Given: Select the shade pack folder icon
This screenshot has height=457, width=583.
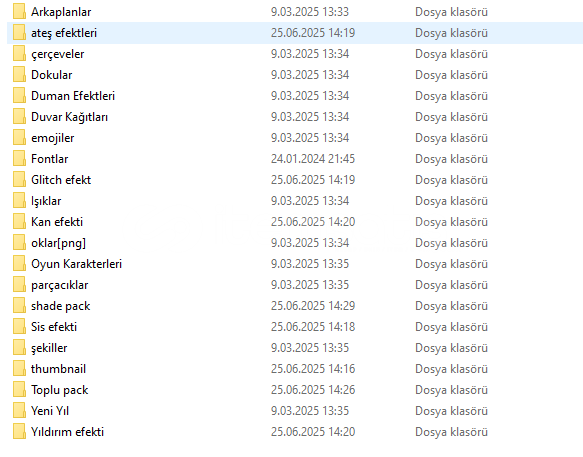Looking at the screenshot, I should point(19,306).
